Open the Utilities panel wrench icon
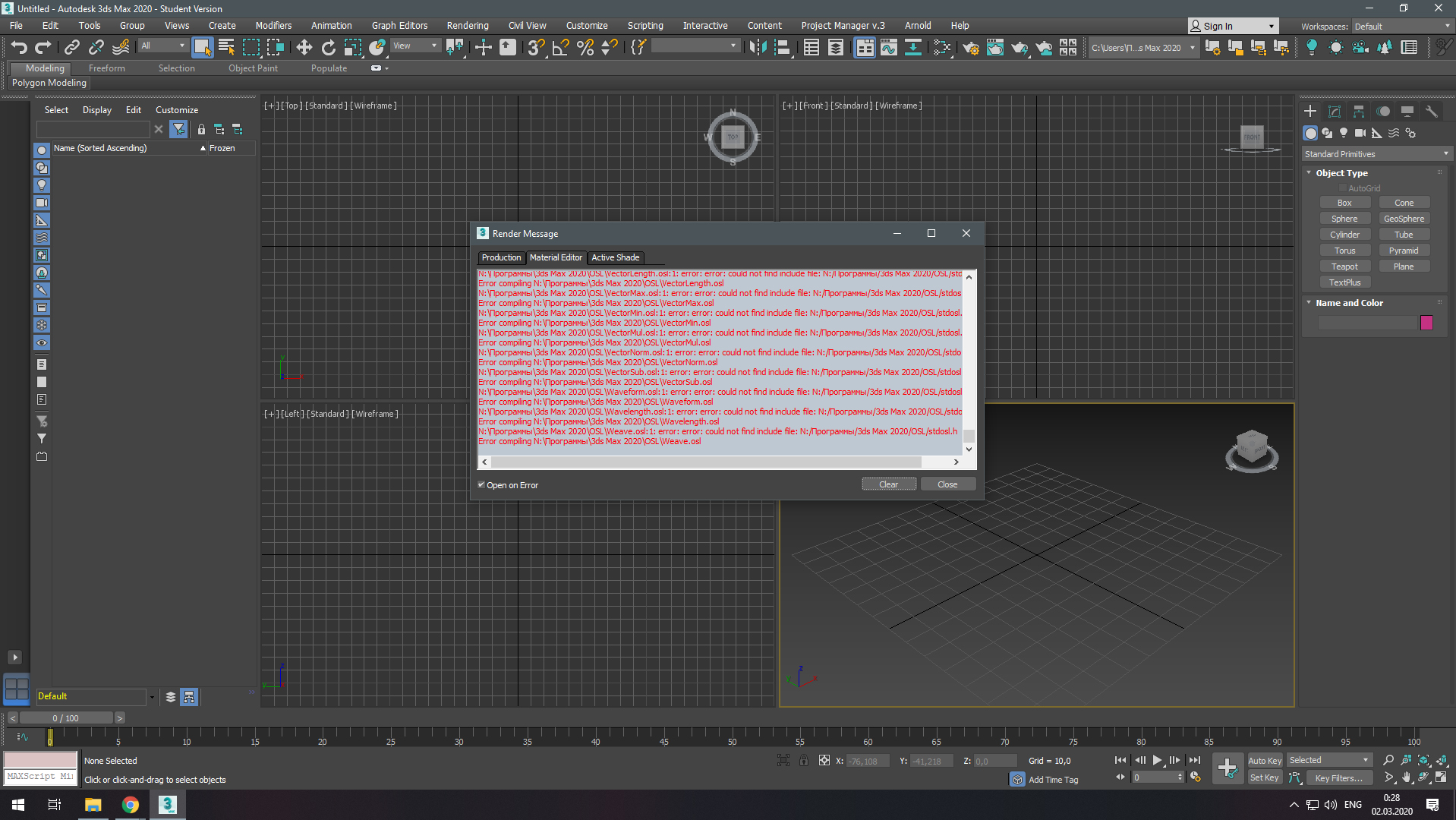This screenshot has width=1456, height=820. tap(1431, 112)
